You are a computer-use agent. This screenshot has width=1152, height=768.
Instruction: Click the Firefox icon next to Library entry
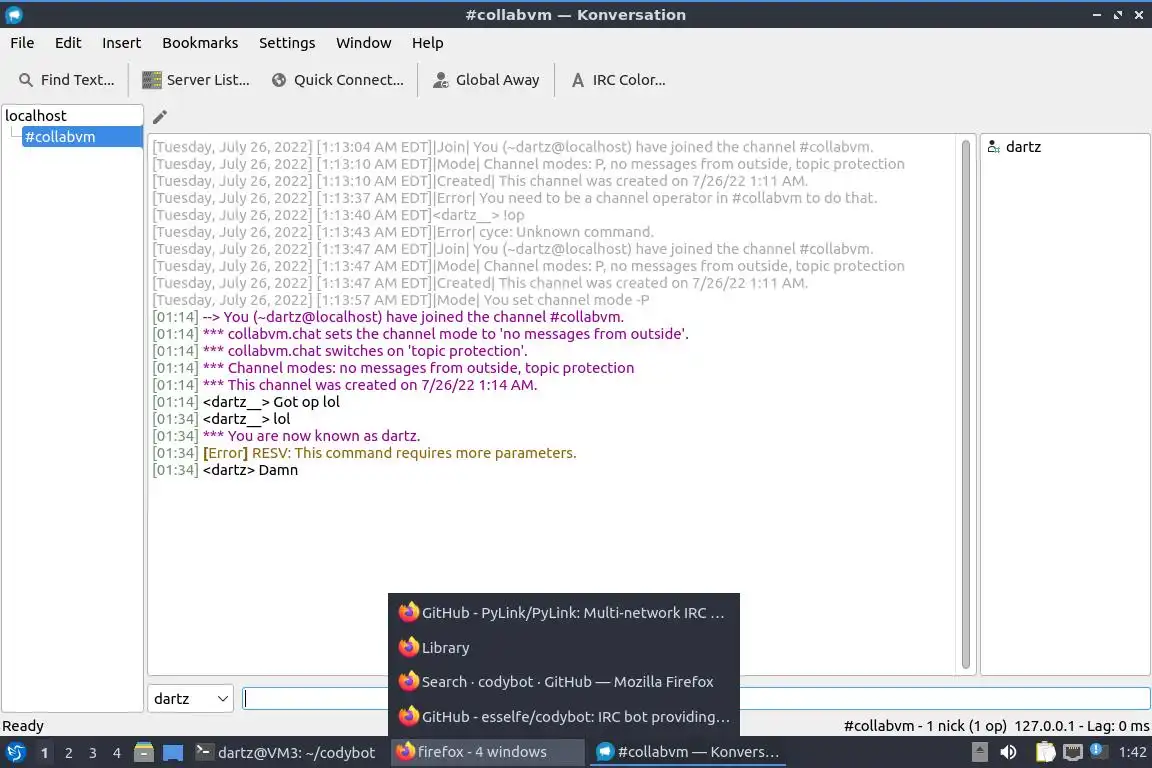pyautogui.click(x=408, y=647)
